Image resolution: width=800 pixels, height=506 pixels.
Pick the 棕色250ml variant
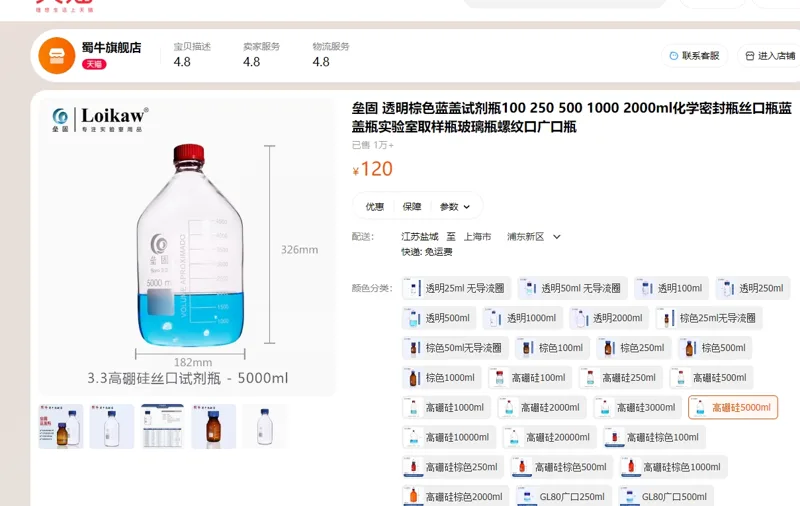pyautogui.click(x=634, y=348)
